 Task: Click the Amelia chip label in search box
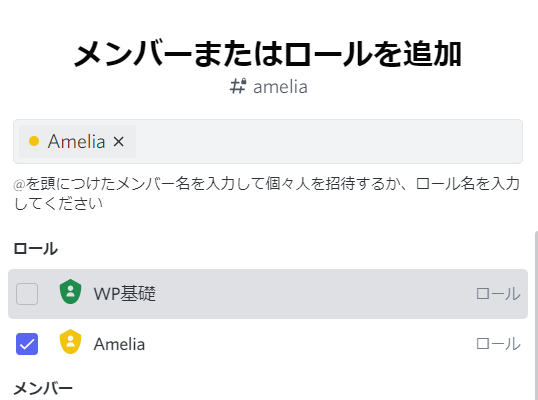(x=76, y=141)
